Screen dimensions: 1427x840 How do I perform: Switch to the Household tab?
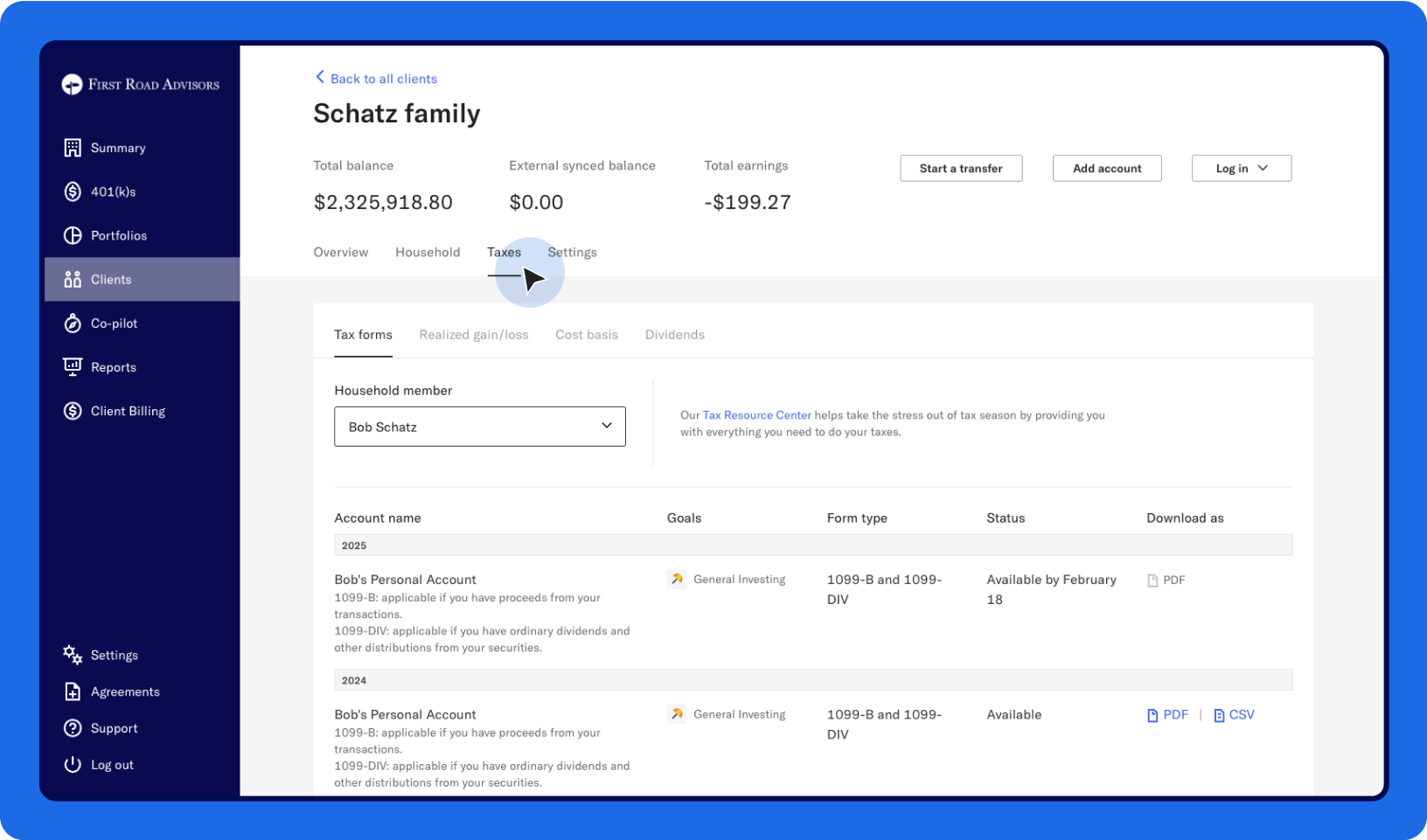428,253
